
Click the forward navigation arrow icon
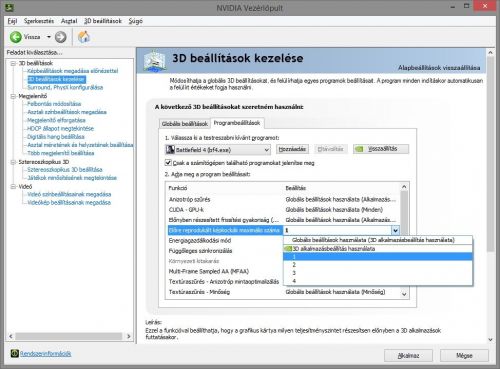click(60, 37)
